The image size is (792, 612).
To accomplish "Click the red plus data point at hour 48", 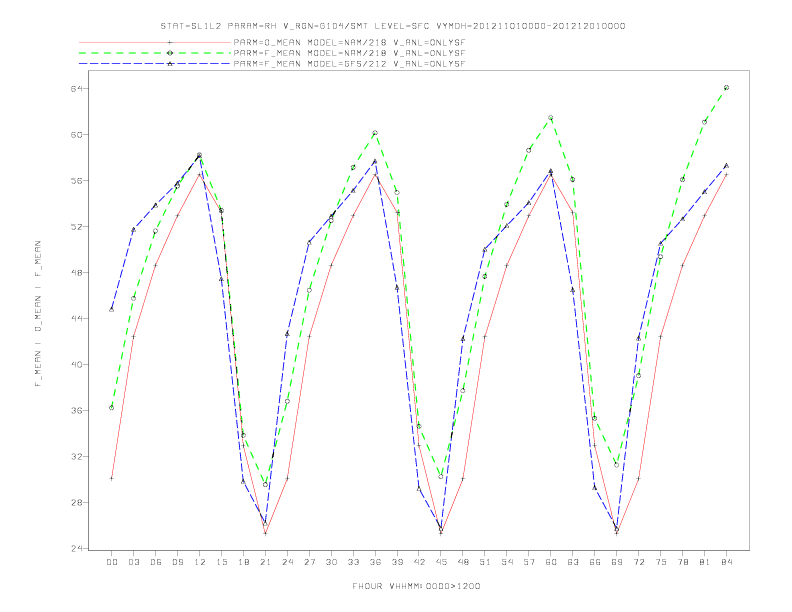I will click(x=463, y=479).
